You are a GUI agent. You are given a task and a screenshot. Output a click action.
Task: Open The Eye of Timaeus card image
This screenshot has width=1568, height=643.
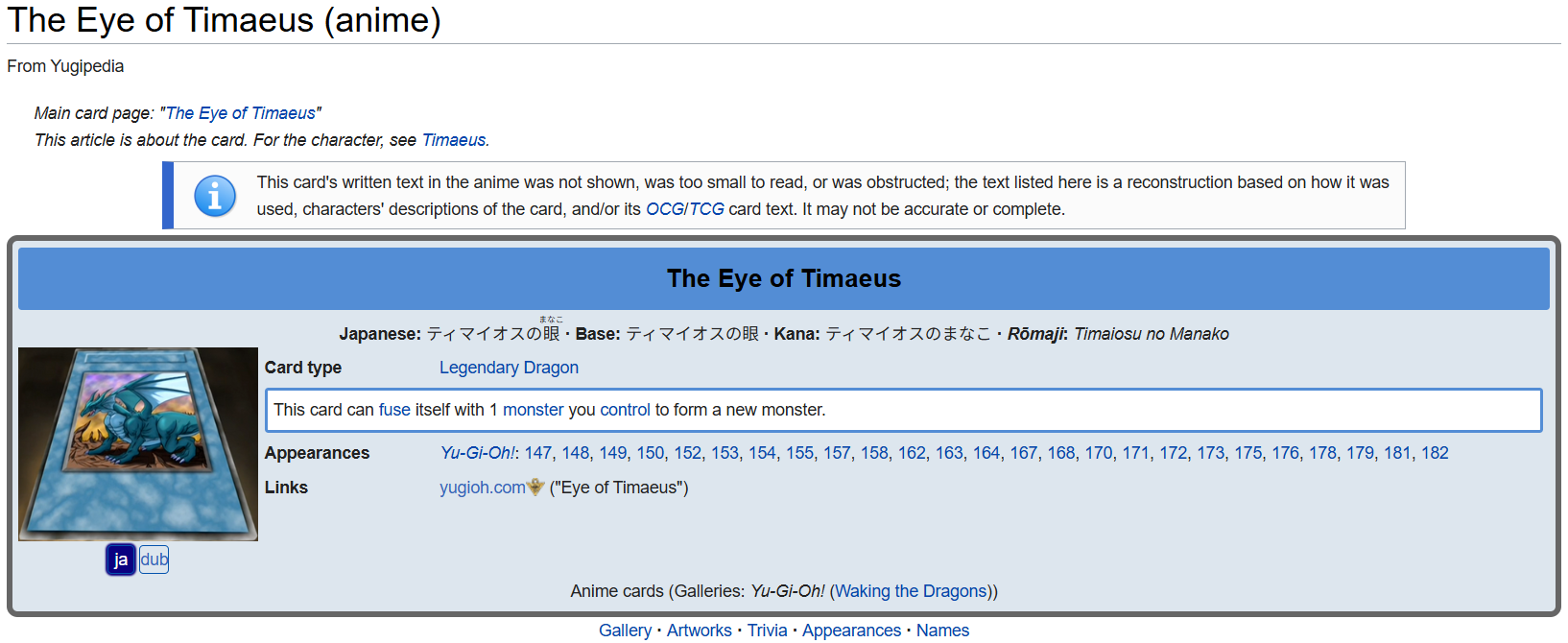138,444
